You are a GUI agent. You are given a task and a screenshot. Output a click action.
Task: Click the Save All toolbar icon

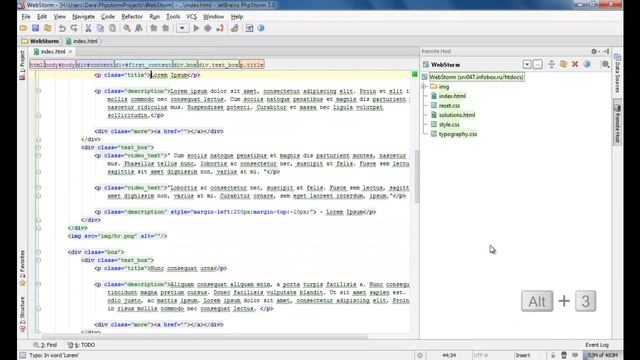[36, 28]
